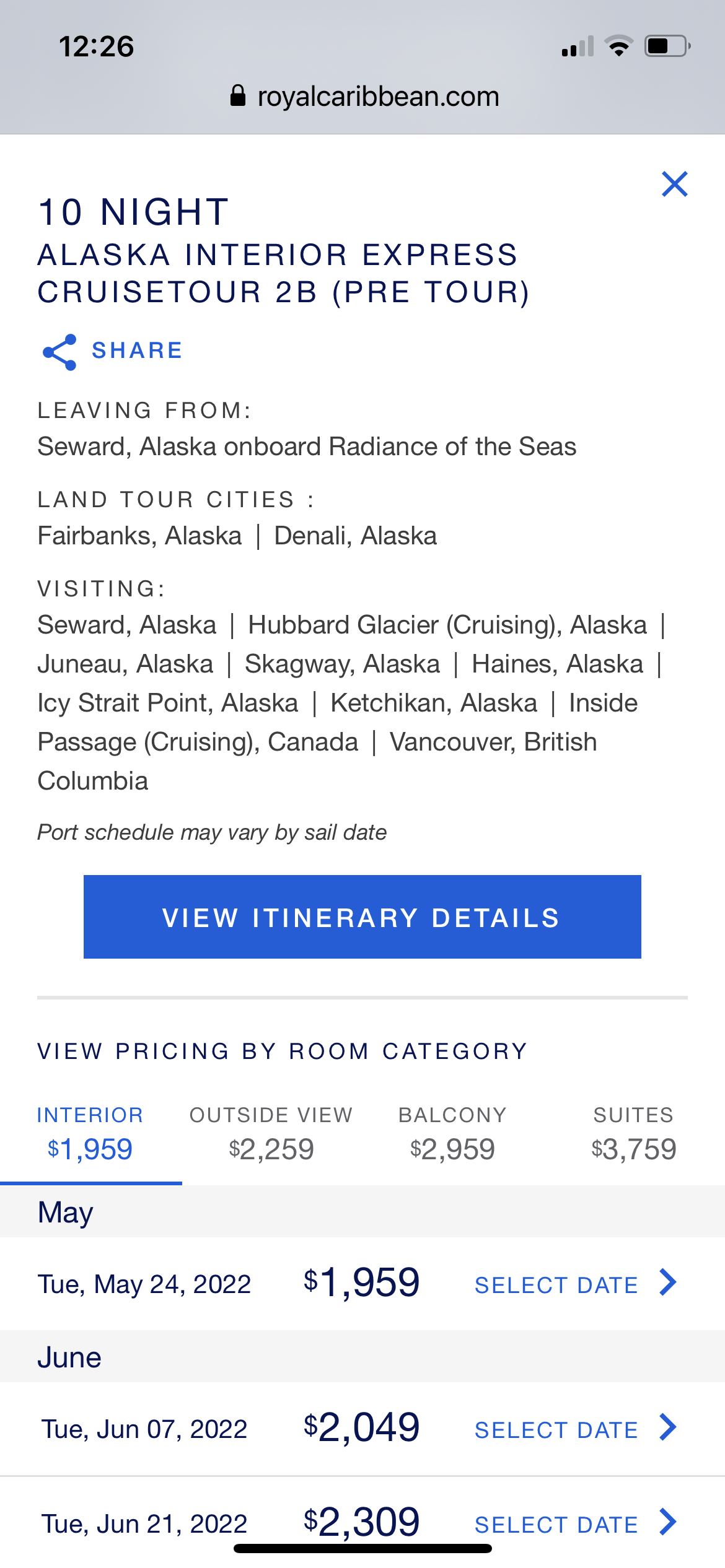This screenshot has width=725, height=1568.
Task: Select date for Tue, Jun 07, 2022
Action: point(556,1430)
